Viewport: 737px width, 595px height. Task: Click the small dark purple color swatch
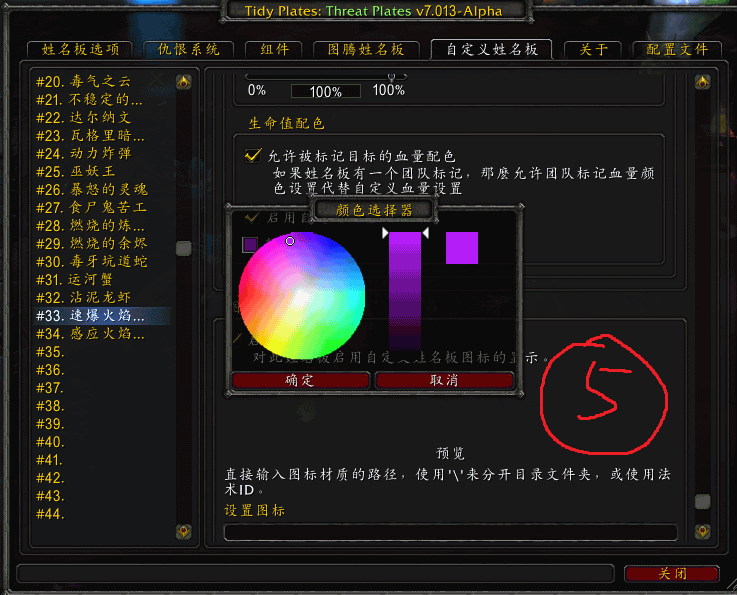[250, 244]
